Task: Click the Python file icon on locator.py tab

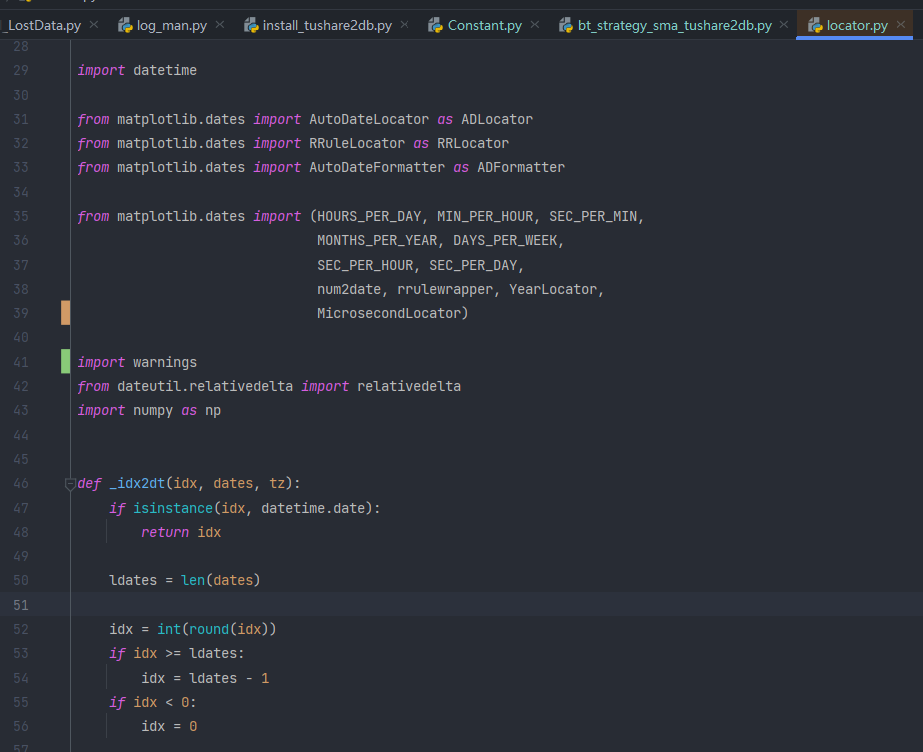Action: [815, 25]
